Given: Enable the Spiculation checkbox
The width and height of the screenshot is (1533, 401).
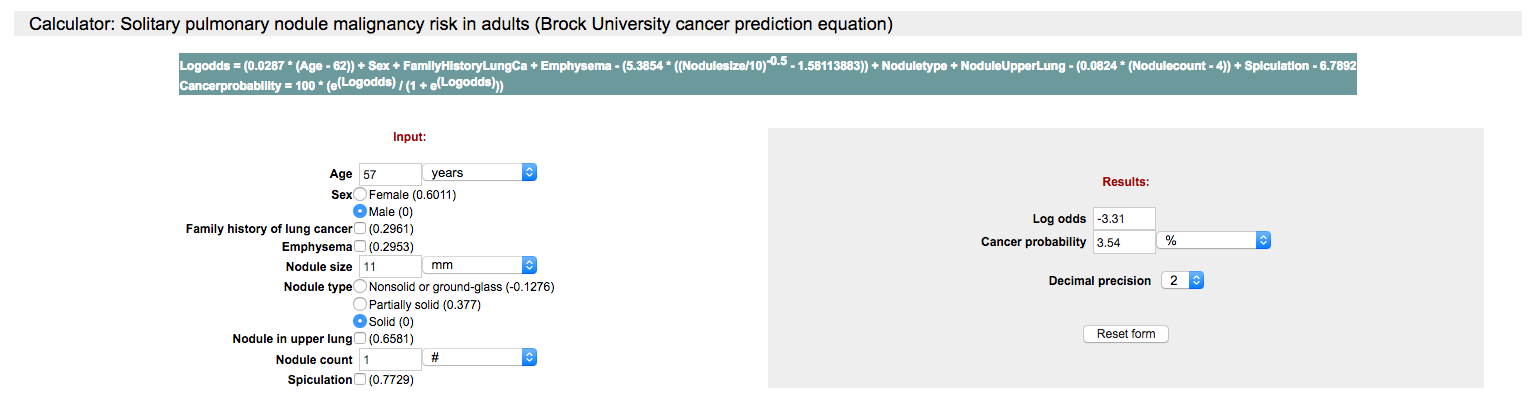Looking at the screenshot, I should click(x=360, y=380).
